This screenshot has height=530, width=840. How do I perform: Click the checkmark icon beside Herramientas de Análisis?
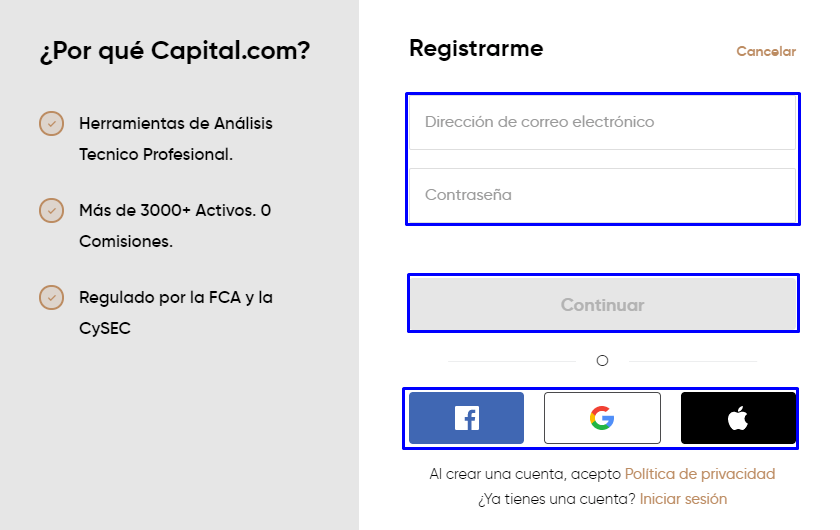51,124
